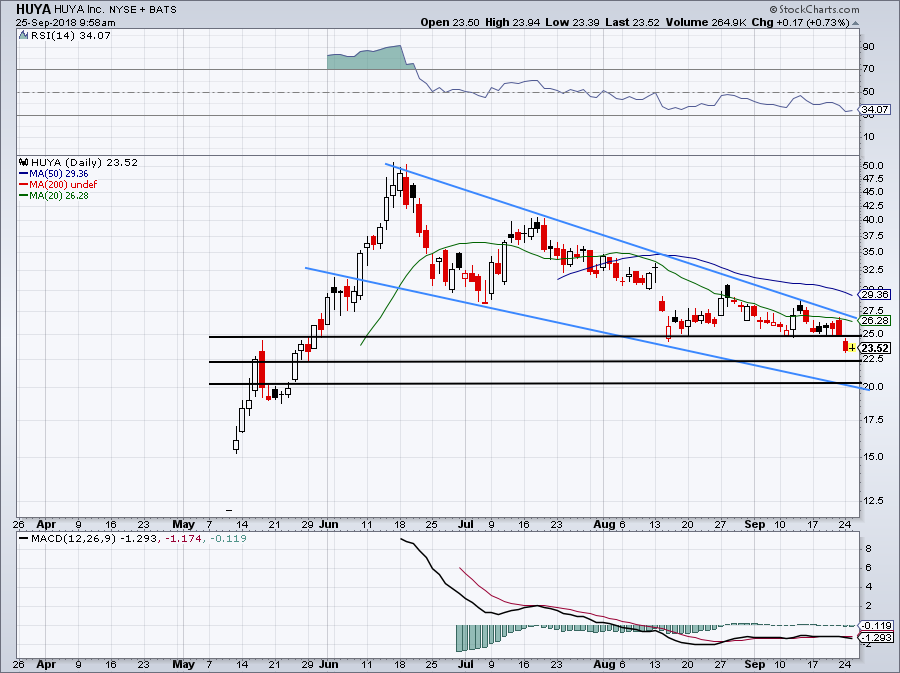Click the 15.0 price axis label
The height and width of the screenshot is (673, 900).
[873, 457]
